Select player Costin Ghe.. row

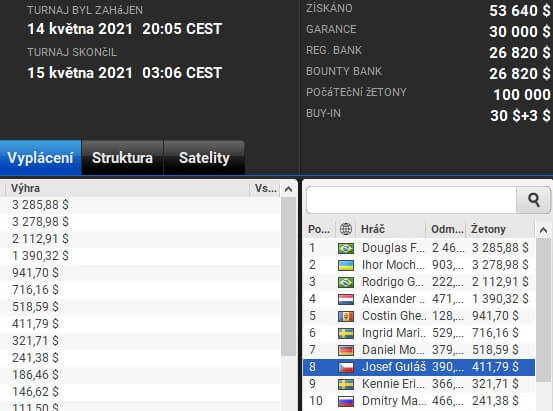pos(419,316)
